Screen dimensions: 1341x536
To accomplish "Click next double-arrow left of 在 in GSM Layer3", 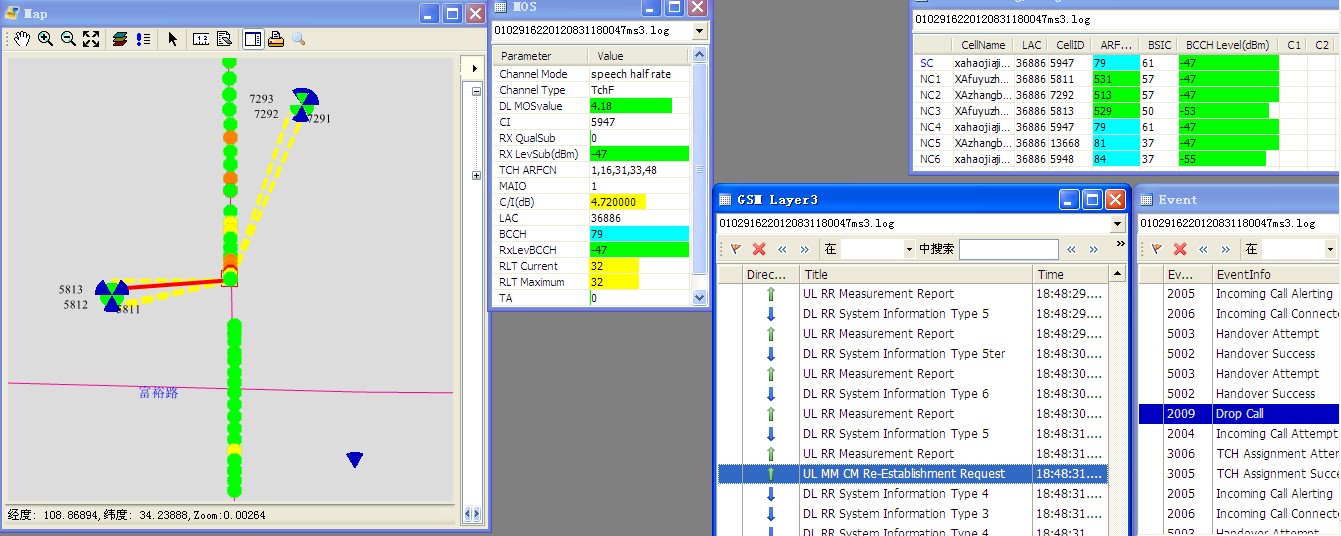I will point(805,249).
